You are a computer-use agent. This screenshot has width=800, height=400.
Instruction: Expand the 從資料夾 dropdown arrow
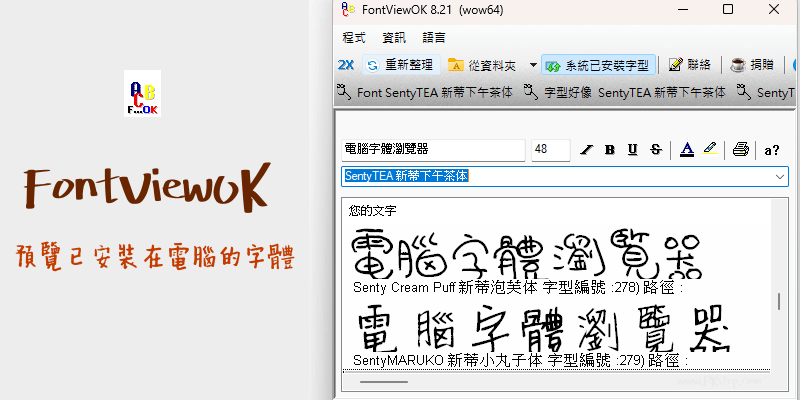533,65
